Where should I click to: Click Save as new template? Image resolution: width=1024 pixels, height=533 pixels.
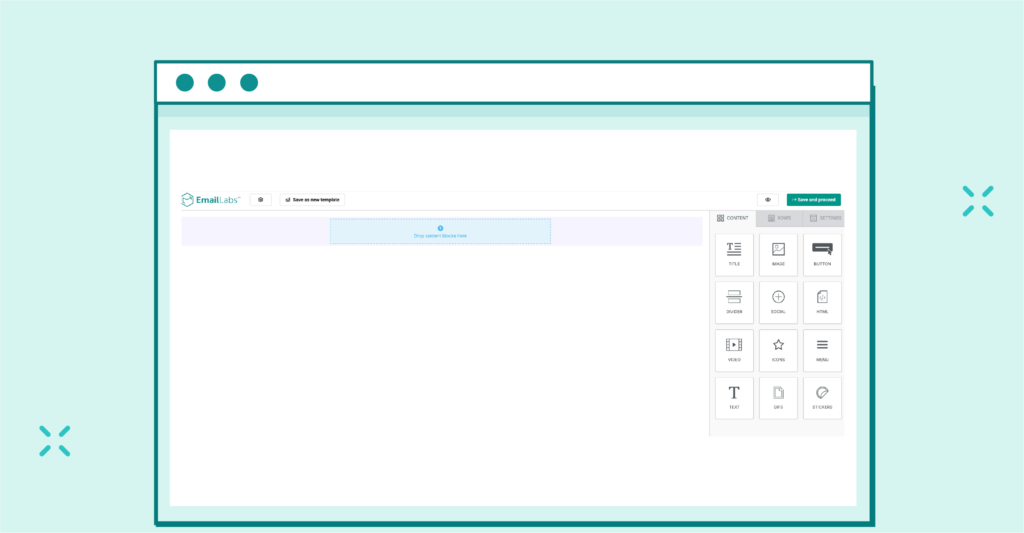click(x=313, y=200)
